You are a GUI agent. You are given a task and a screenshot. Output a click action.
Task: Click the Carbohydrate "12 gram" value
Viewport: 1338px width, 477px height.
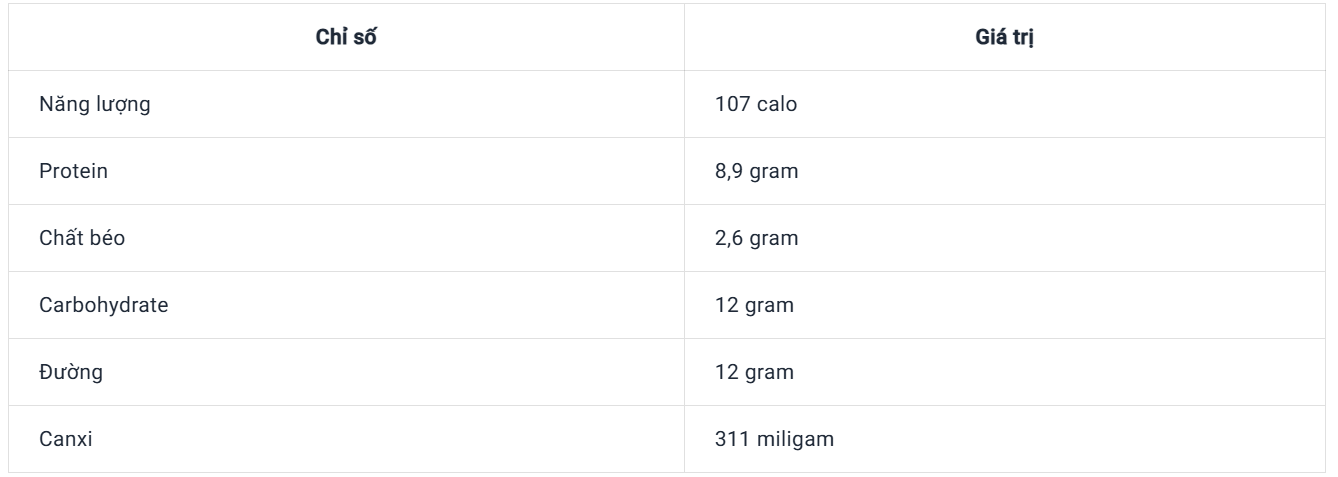click(x=754, y=305)
